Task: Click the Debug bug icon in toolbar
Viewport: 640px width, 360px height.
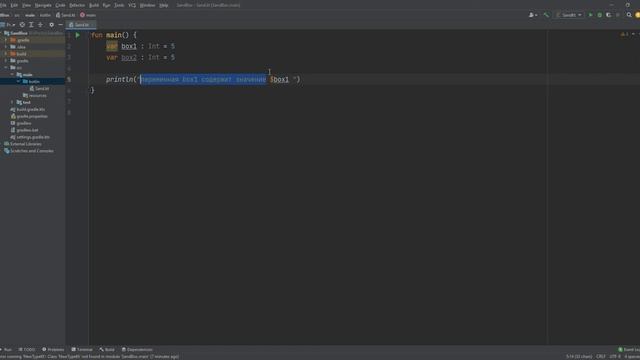Action: (x=600, y=15)
